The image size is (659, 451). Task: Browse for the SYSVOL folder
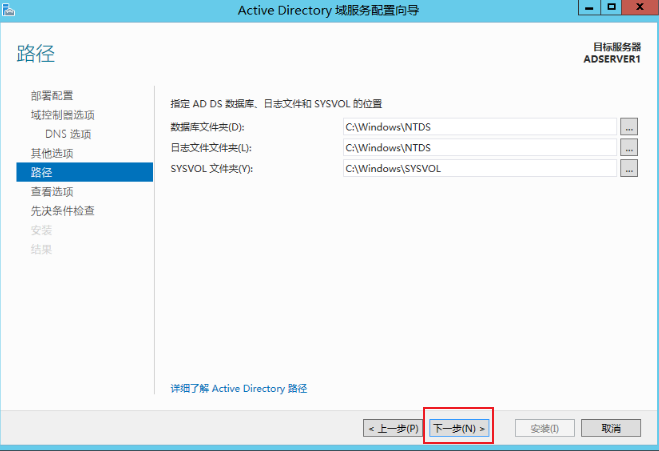(x=629, y=169)
